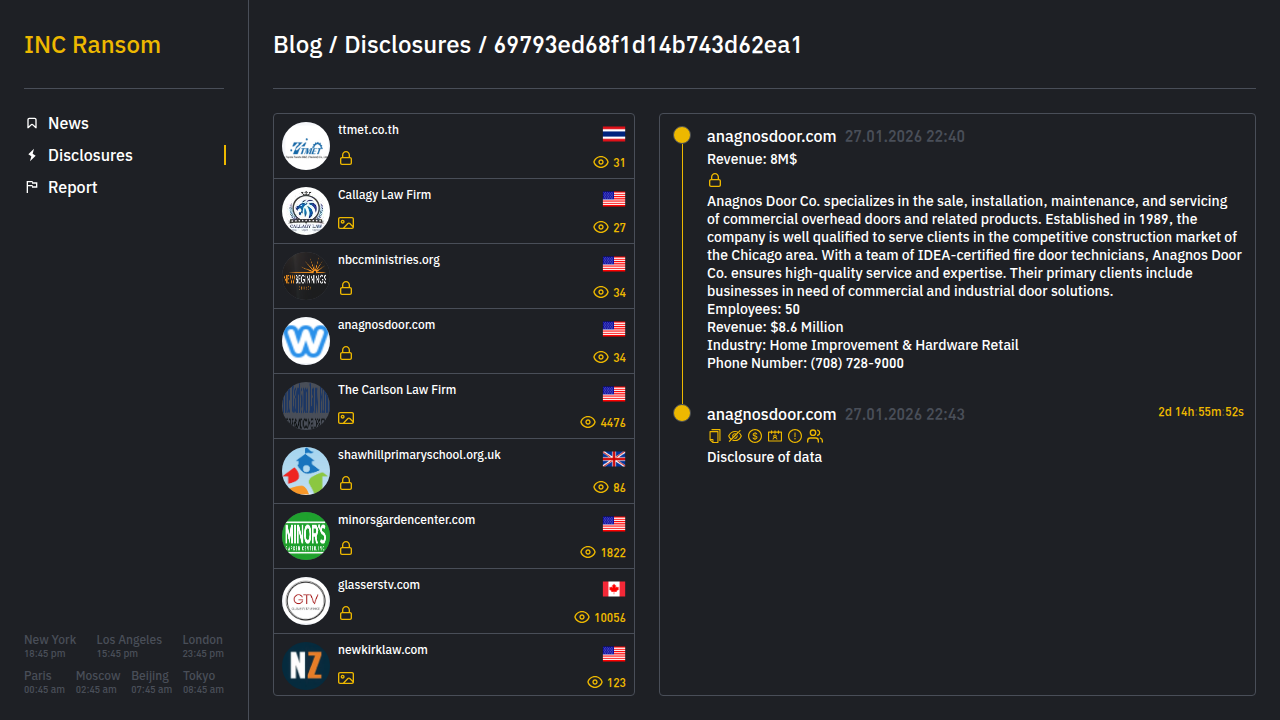The image size is (1280, 720).
Task: Click the eye views icon on The Carlson Law Firm
Action: (588, 422)
